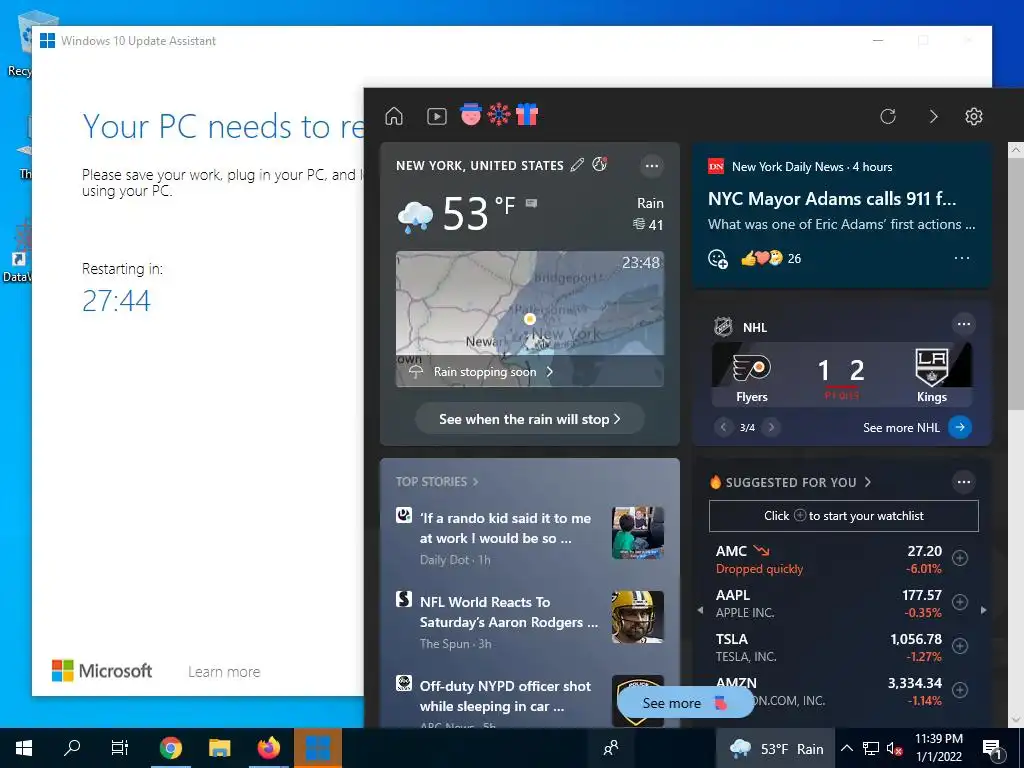Open the notification action center
Viewport: 1024px width, 768px height.
point(993,749)
